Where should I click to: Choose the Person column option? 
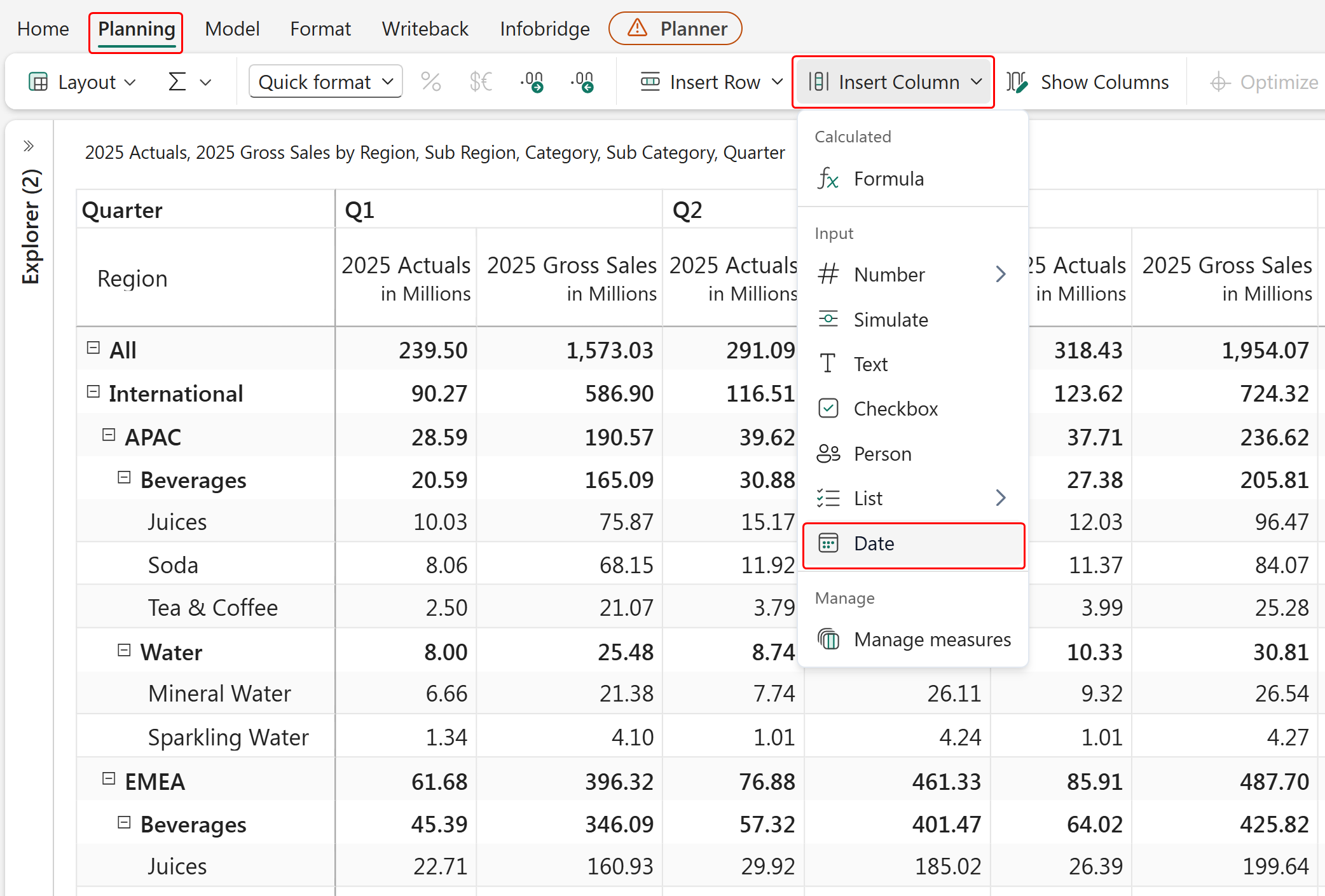click(913, 454)
